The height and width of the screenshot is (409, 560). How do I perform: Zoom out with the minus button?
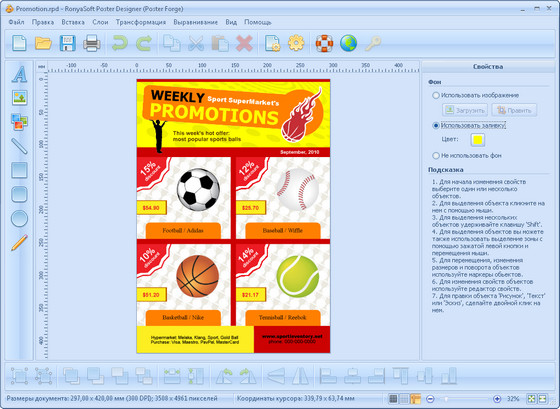click(x=430, y=399)
